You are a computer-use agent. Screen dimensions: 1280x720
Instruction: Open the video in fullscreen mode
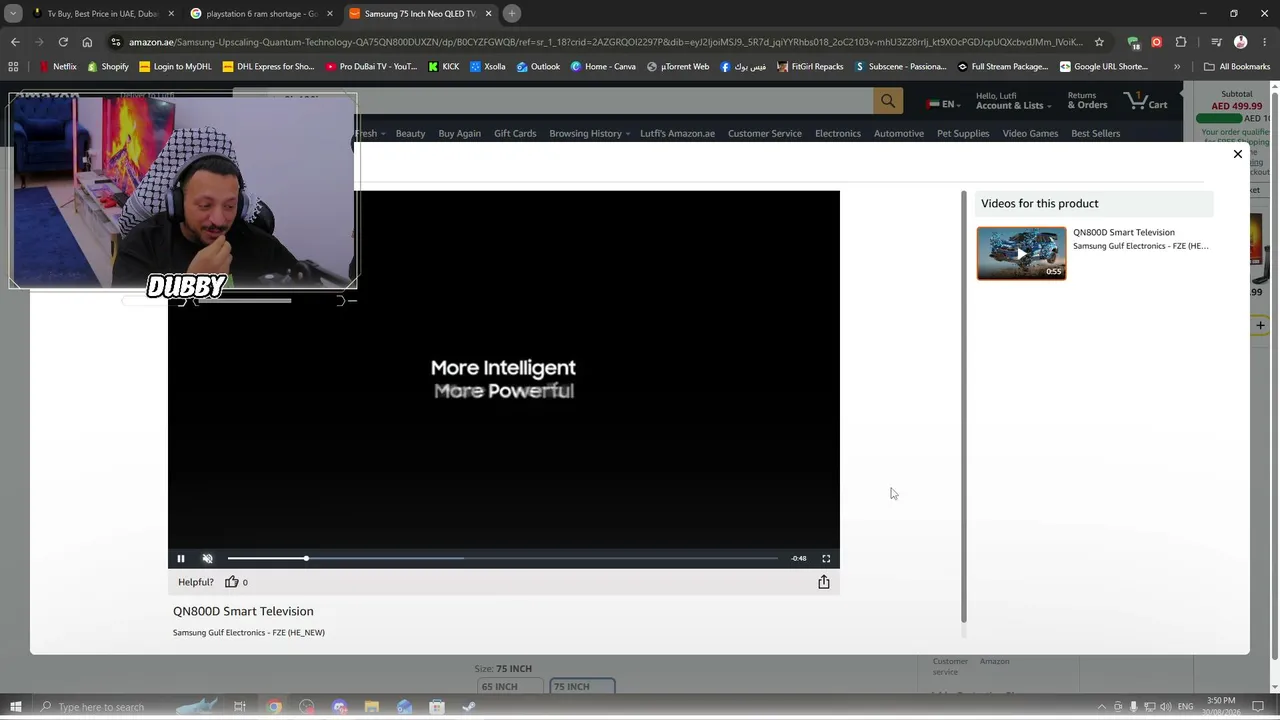[x=826, y=558]
